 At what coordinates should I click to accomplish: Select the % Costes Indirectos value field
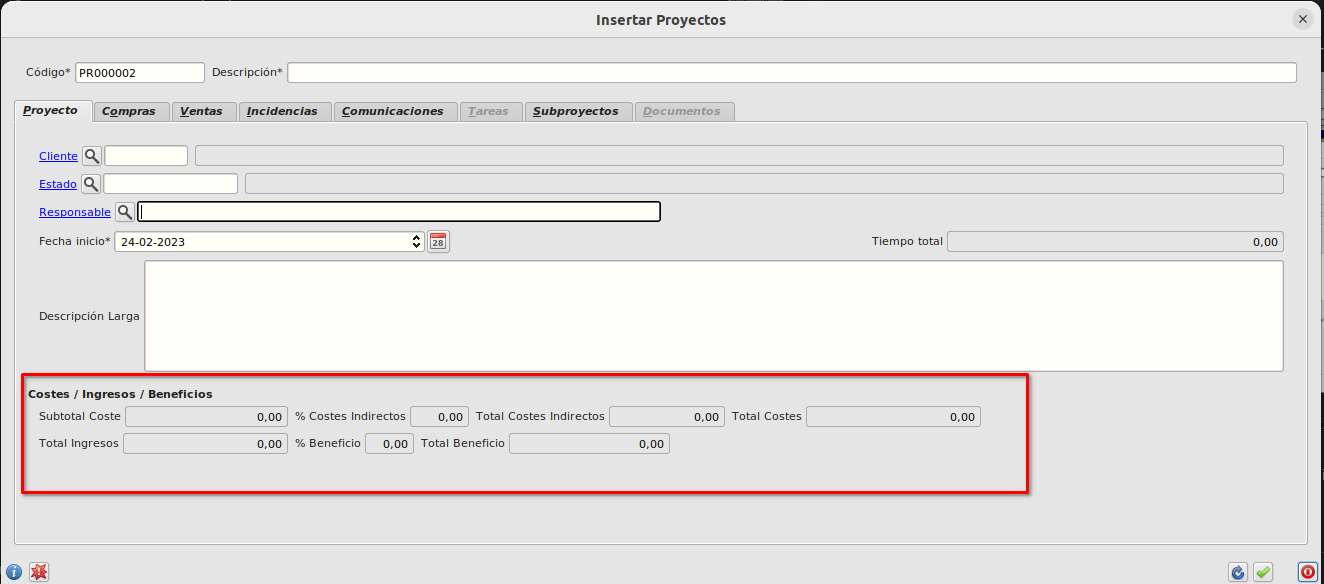pos(439,417)
